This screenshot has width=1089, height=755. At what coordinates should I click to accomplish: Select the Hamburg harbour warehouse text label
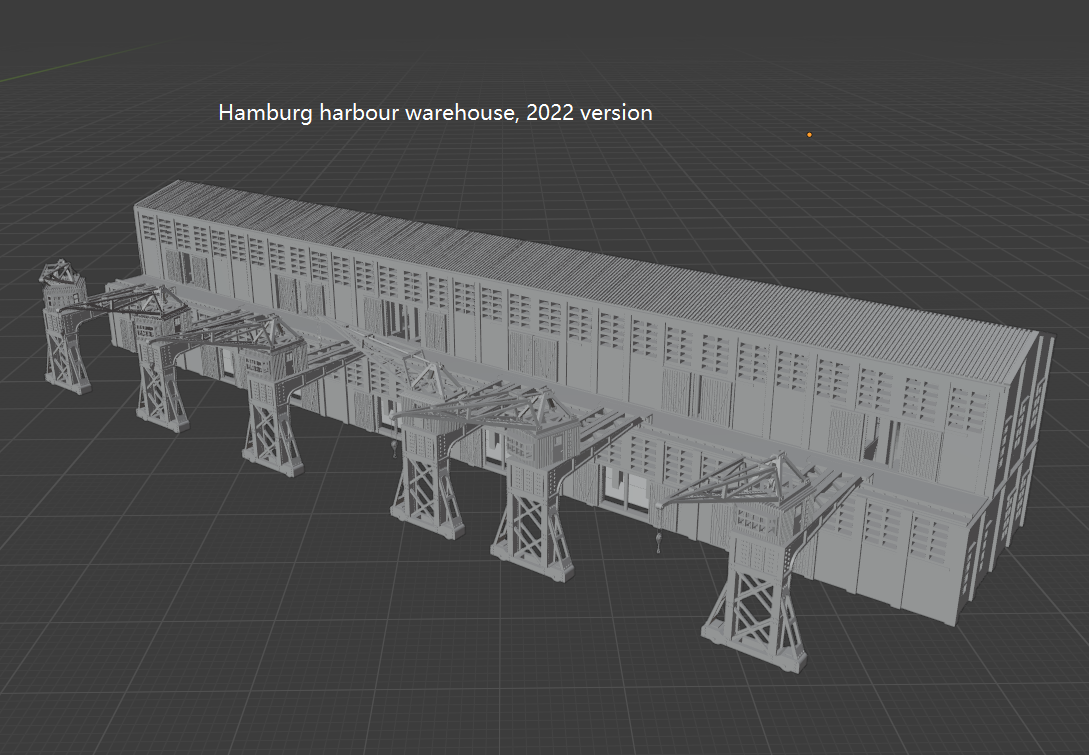(x=434, y=113)
